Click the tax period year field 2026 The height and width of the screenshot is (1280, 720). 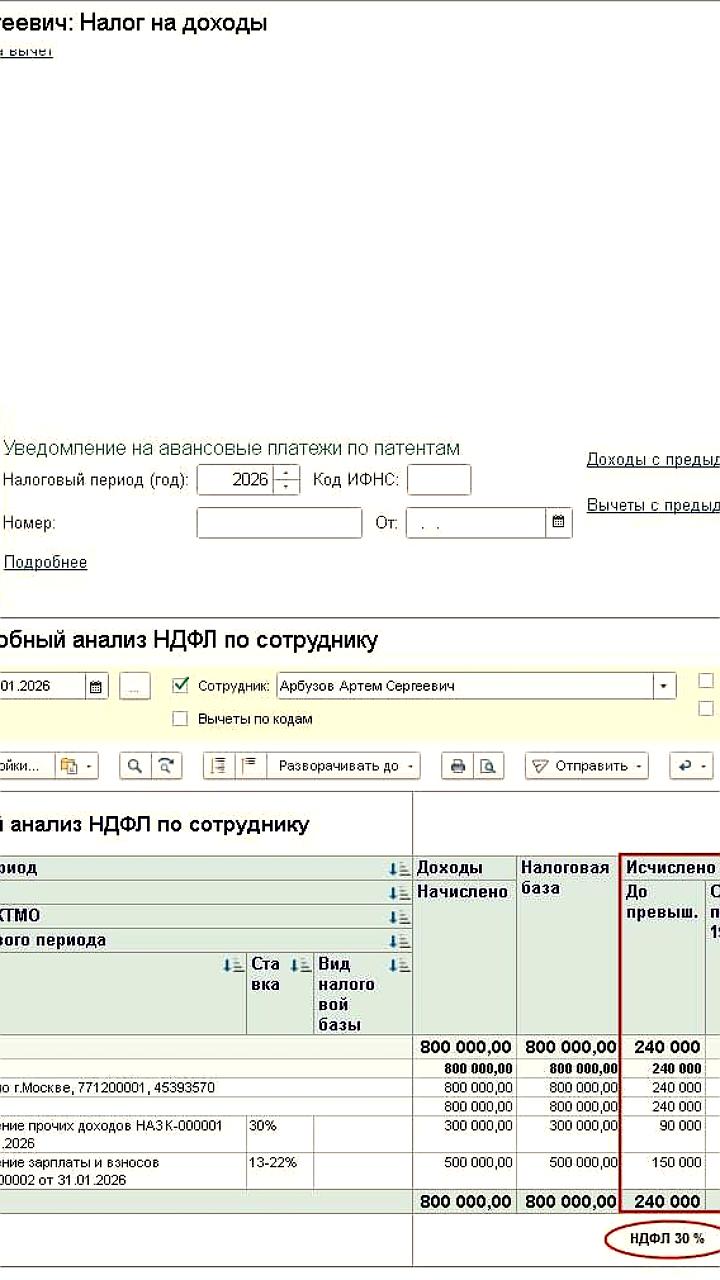237,480
